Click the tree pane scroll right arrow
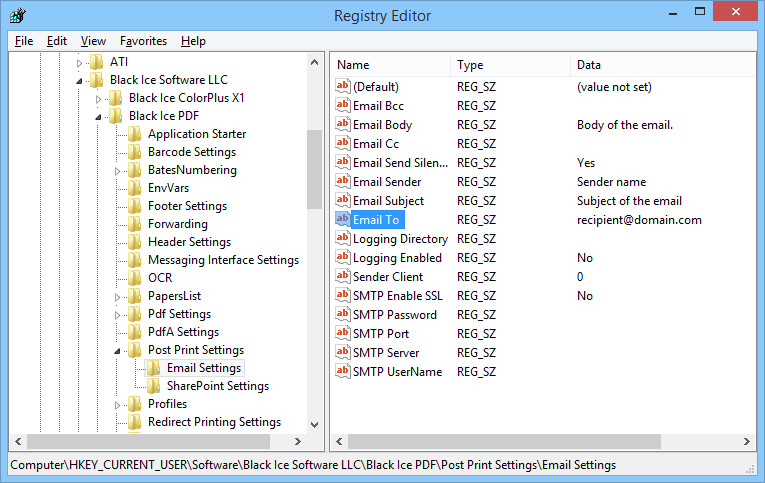 pyautogui.click(x=298, y=442)
